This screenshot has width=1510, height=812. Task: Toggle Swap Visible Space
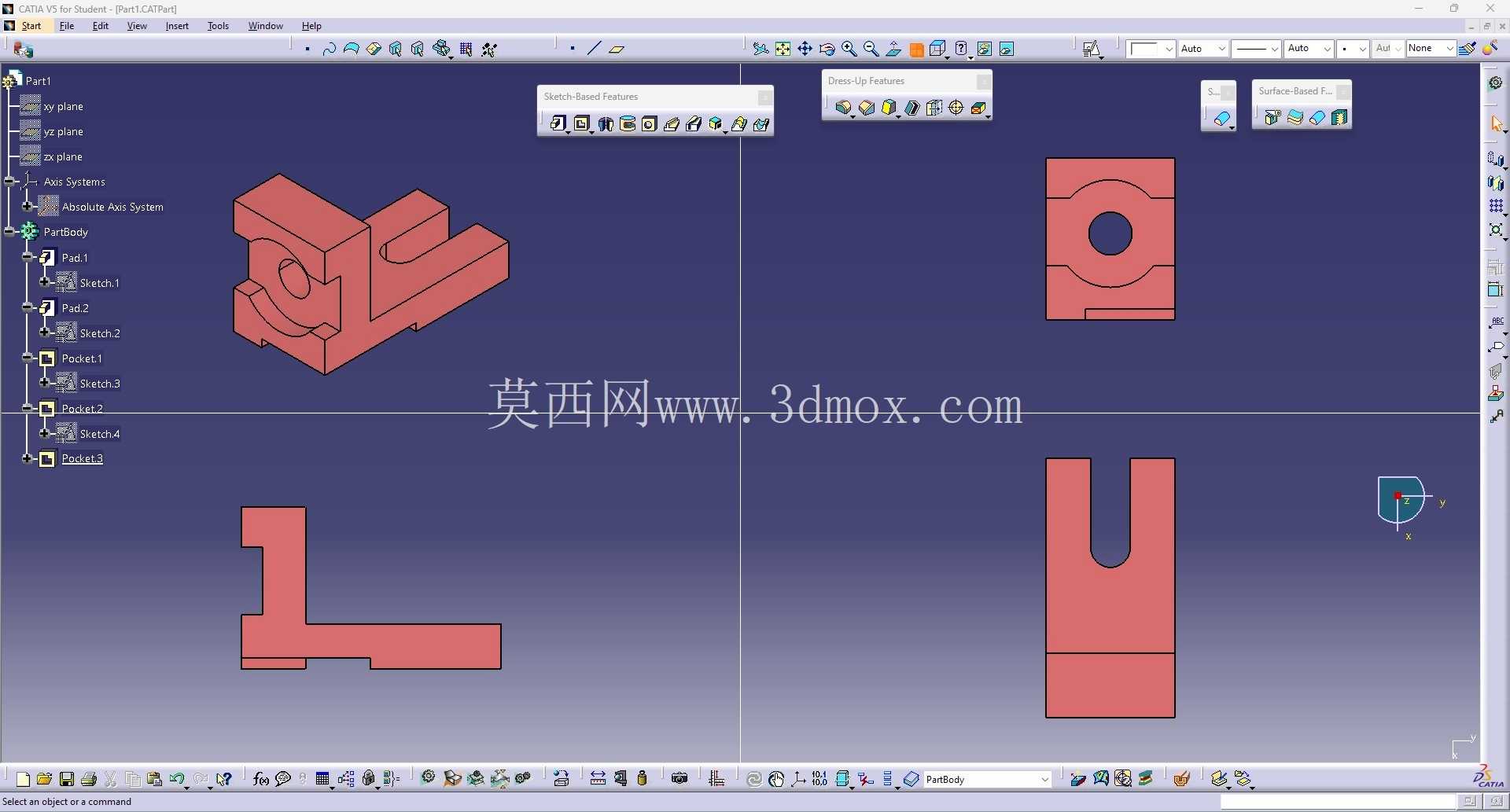1007,49
